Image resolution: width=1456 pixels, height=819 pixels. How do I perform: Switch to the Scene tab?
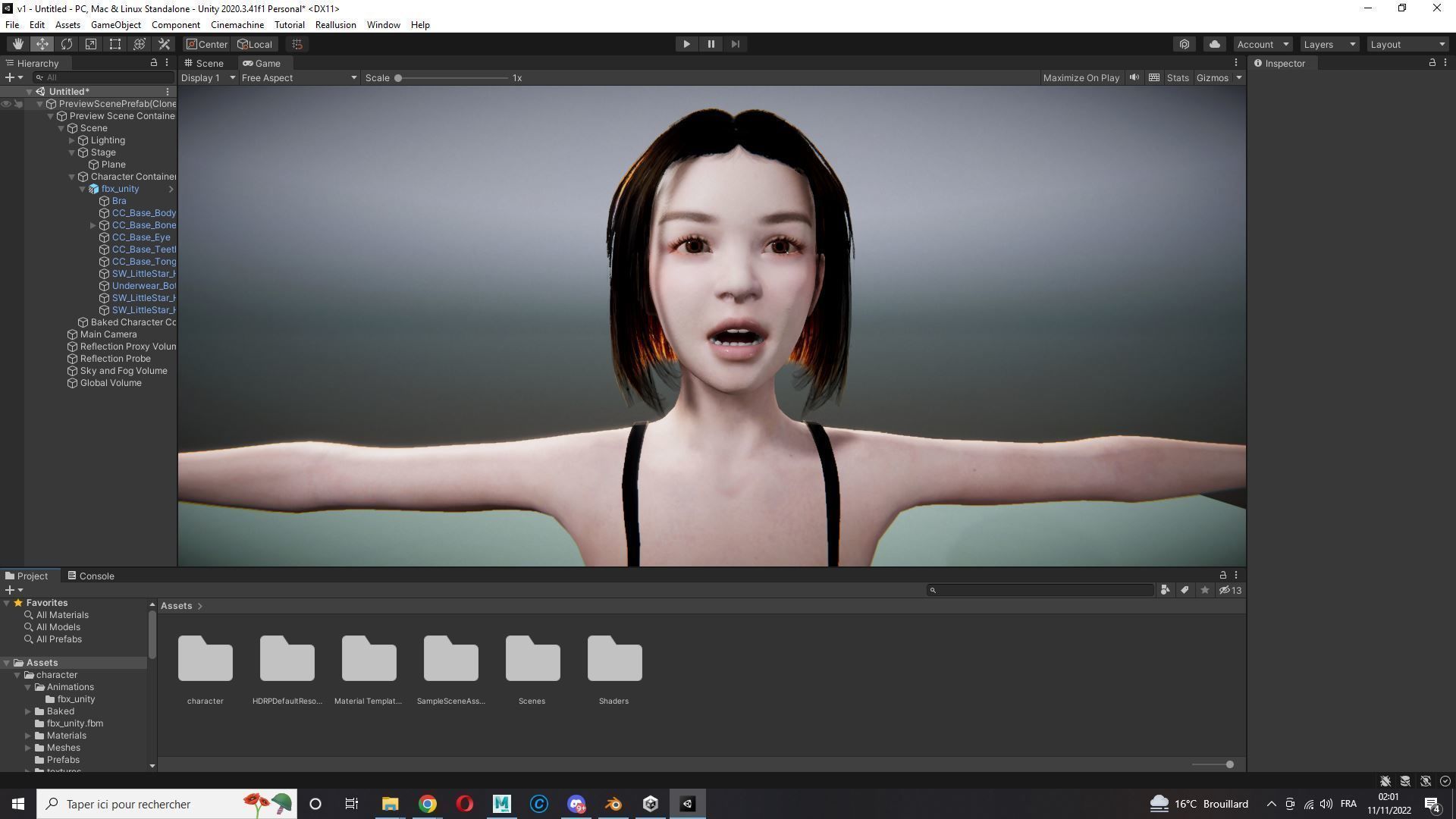[203, 63]
